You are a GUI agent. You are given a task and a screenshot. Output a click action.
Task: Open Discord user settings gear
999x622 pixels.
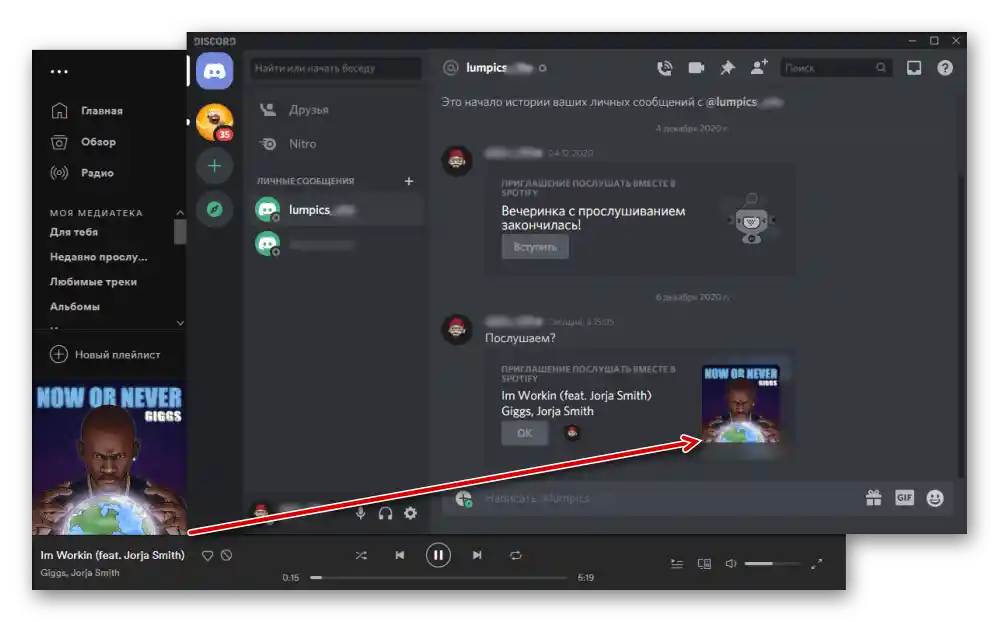(411, 512)
